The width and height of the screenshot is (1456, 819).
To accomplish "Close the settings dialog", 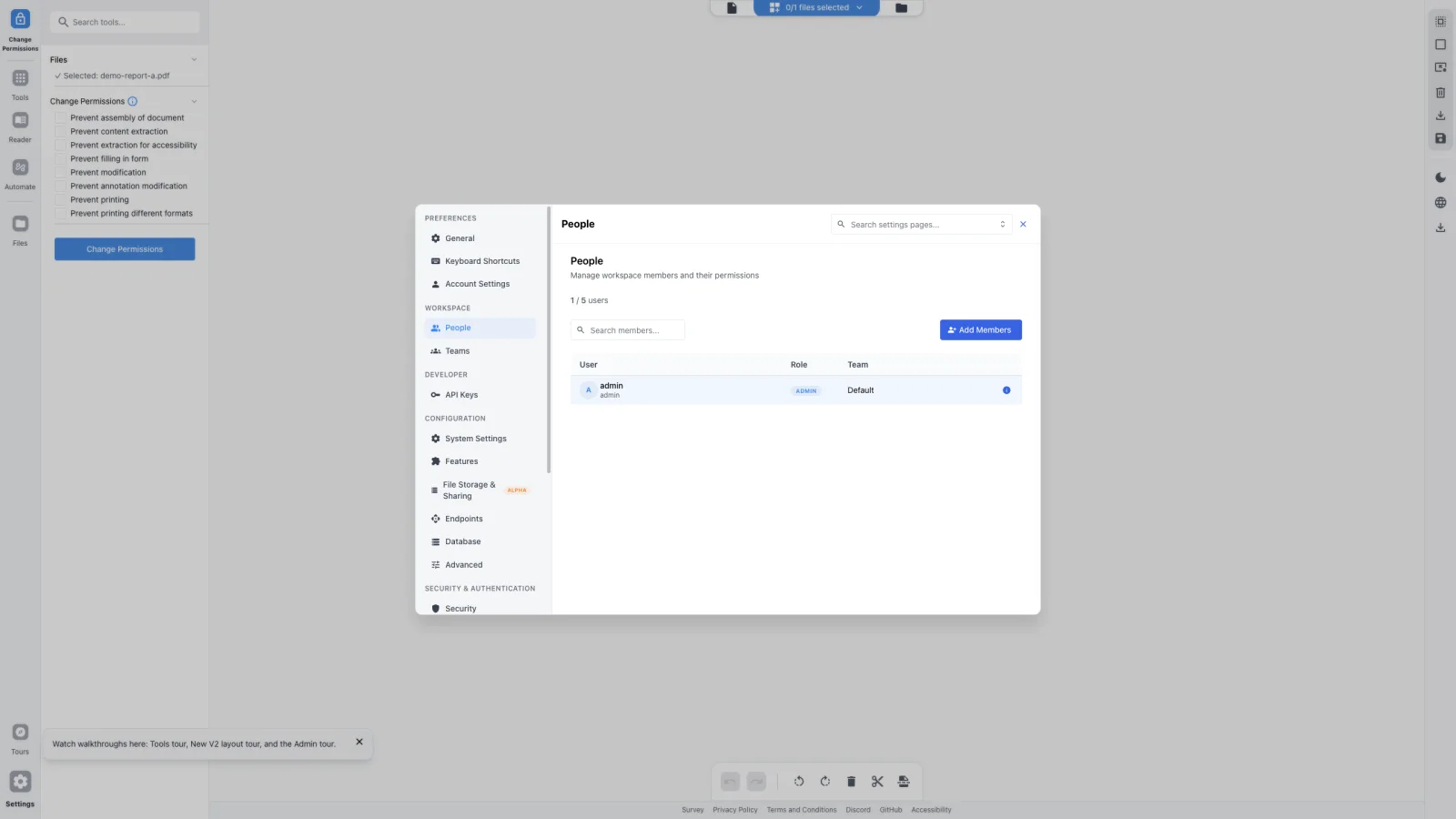I will [x=1023, y=224].
